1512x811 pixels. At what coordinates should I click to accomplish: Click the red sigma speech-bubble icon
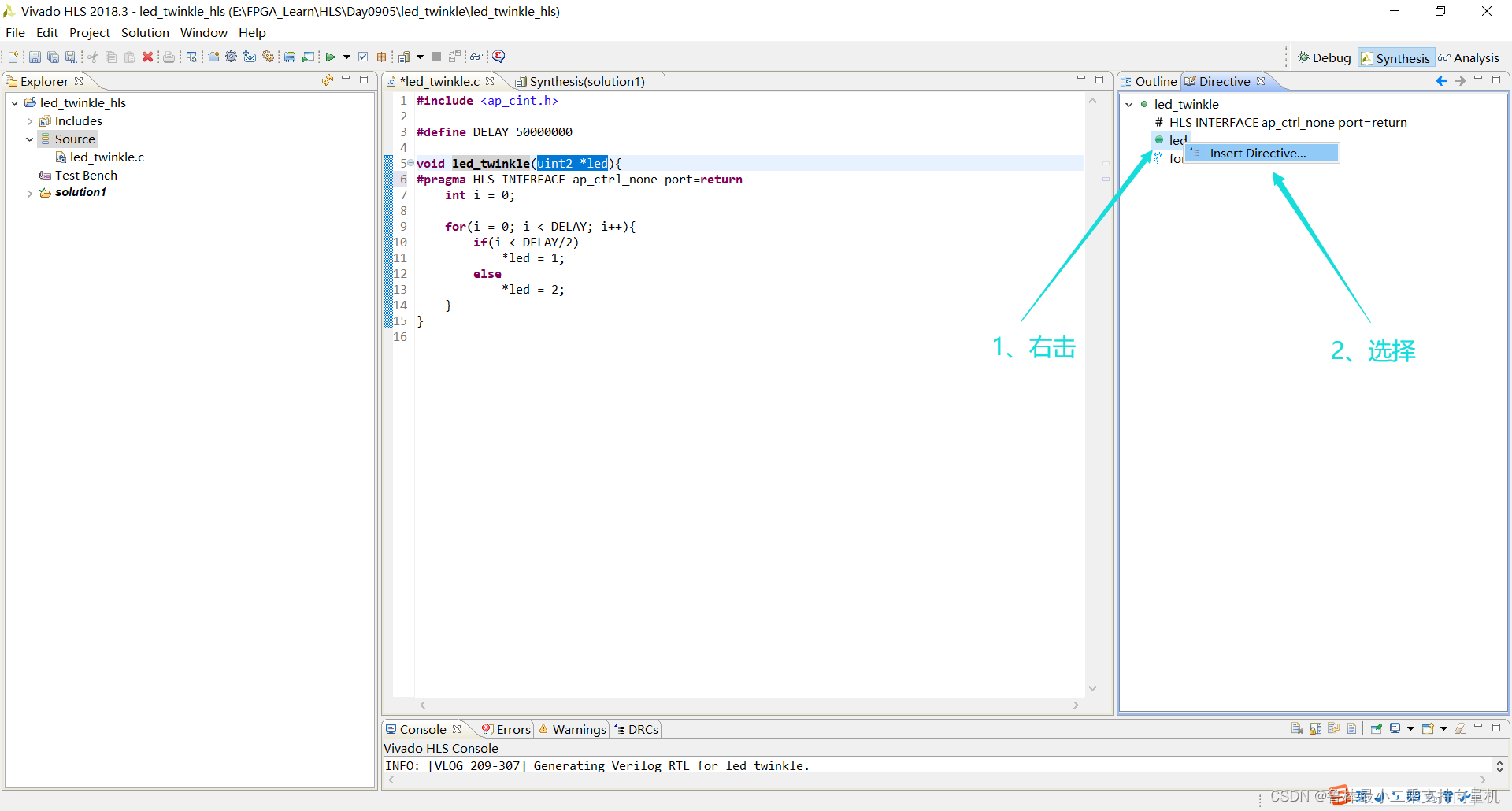coord(498,57)
